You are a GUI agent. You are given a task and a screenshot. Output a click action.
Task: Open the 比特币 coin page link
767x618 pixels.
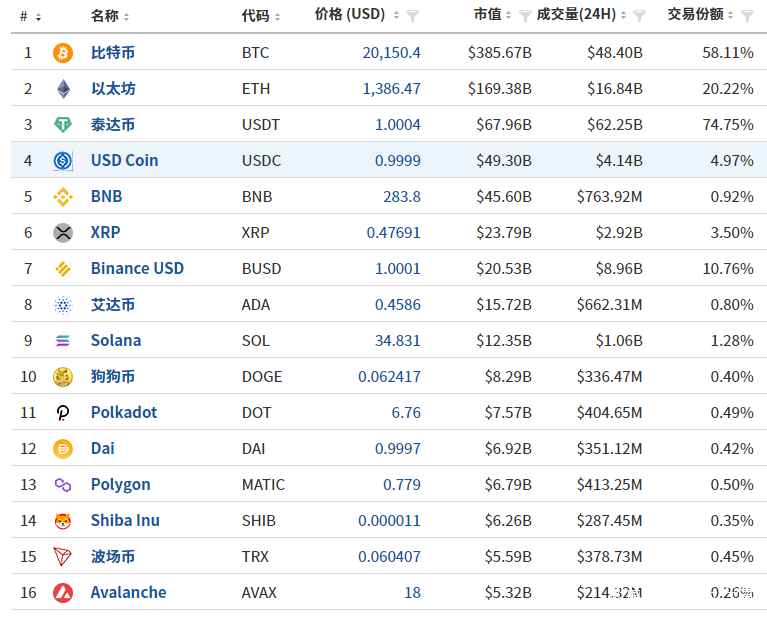[x=112, y=53]
